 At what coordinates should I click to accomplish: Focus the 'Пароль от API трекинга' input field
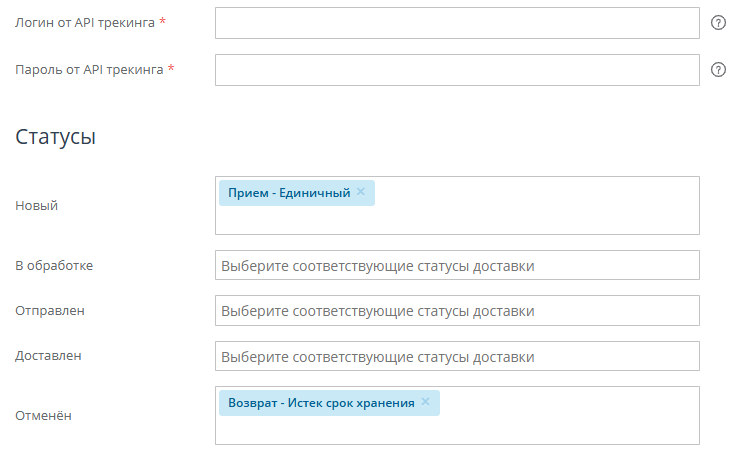[x=457, y=70]
